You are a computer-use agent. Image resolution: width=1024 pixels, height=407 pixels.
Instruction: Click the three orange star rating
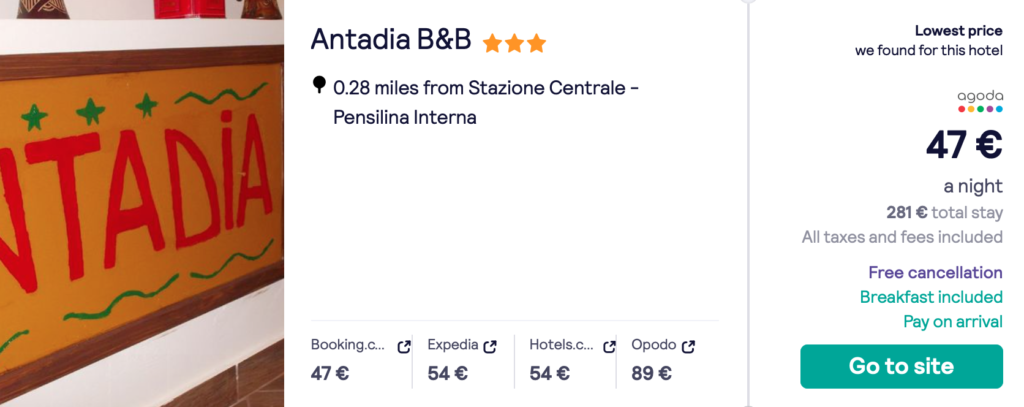click(x=514, y=43)
